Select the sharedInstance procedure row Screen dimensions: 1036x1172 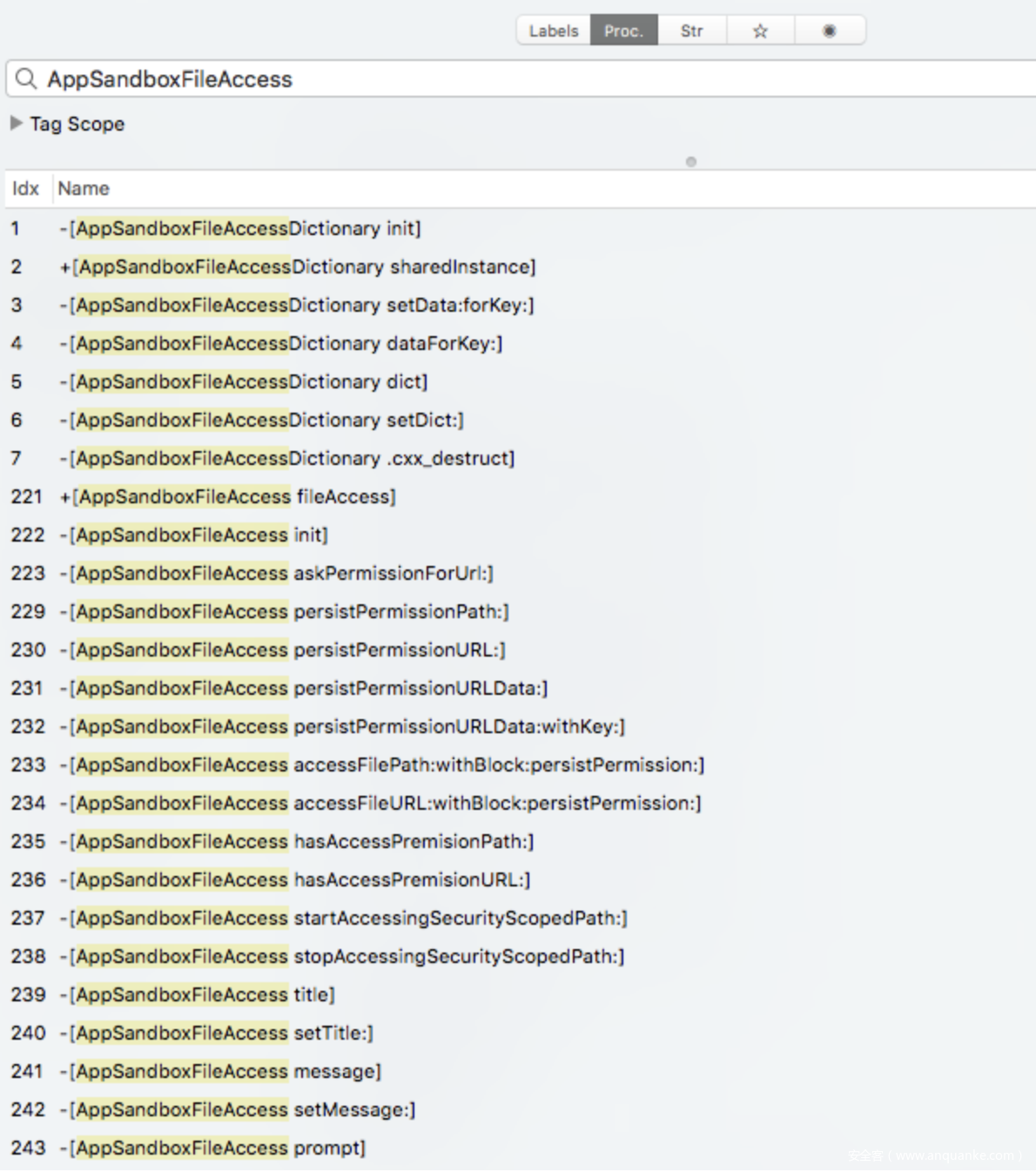tap(298, 267)
